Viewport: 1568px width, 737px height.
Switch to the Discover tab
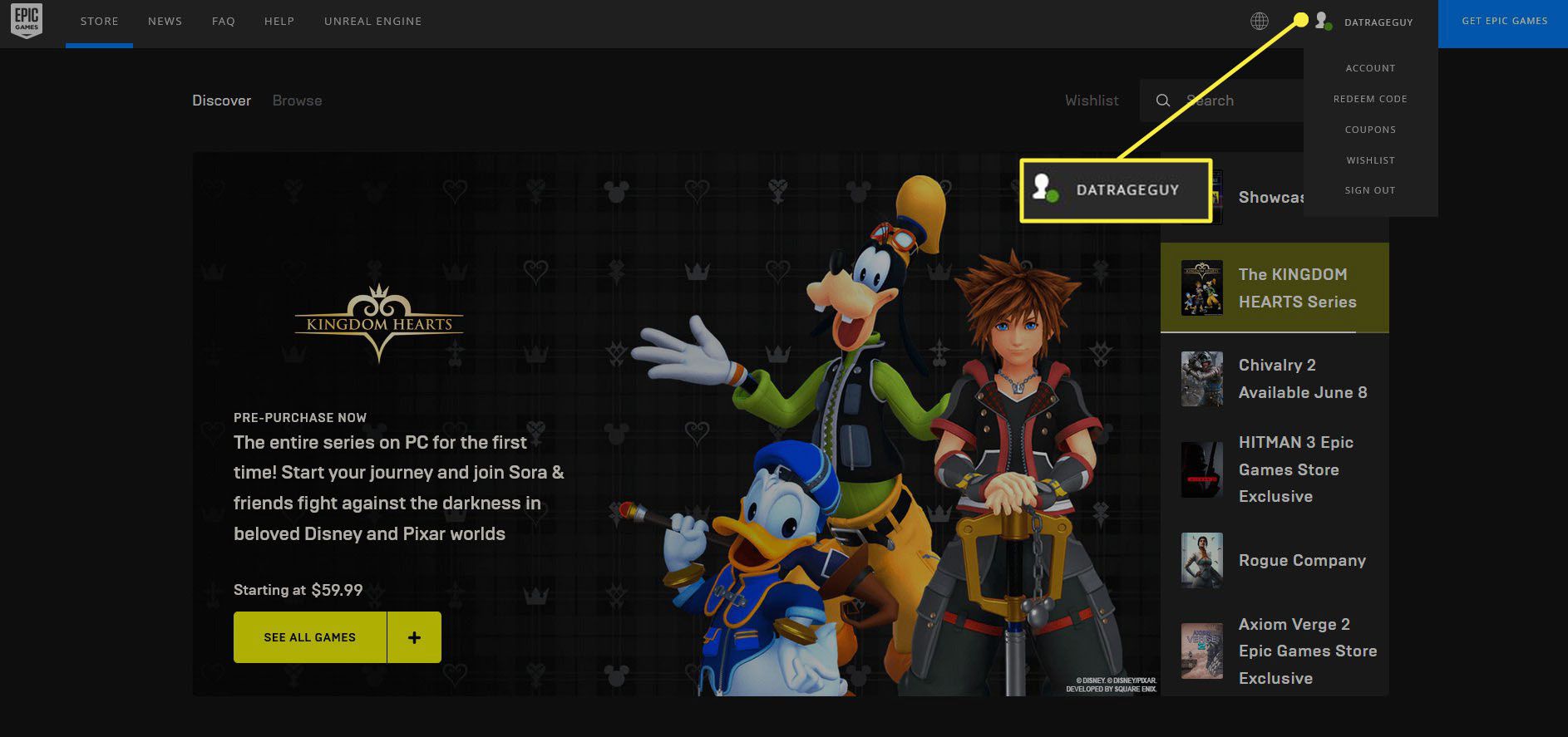[221, 101]
